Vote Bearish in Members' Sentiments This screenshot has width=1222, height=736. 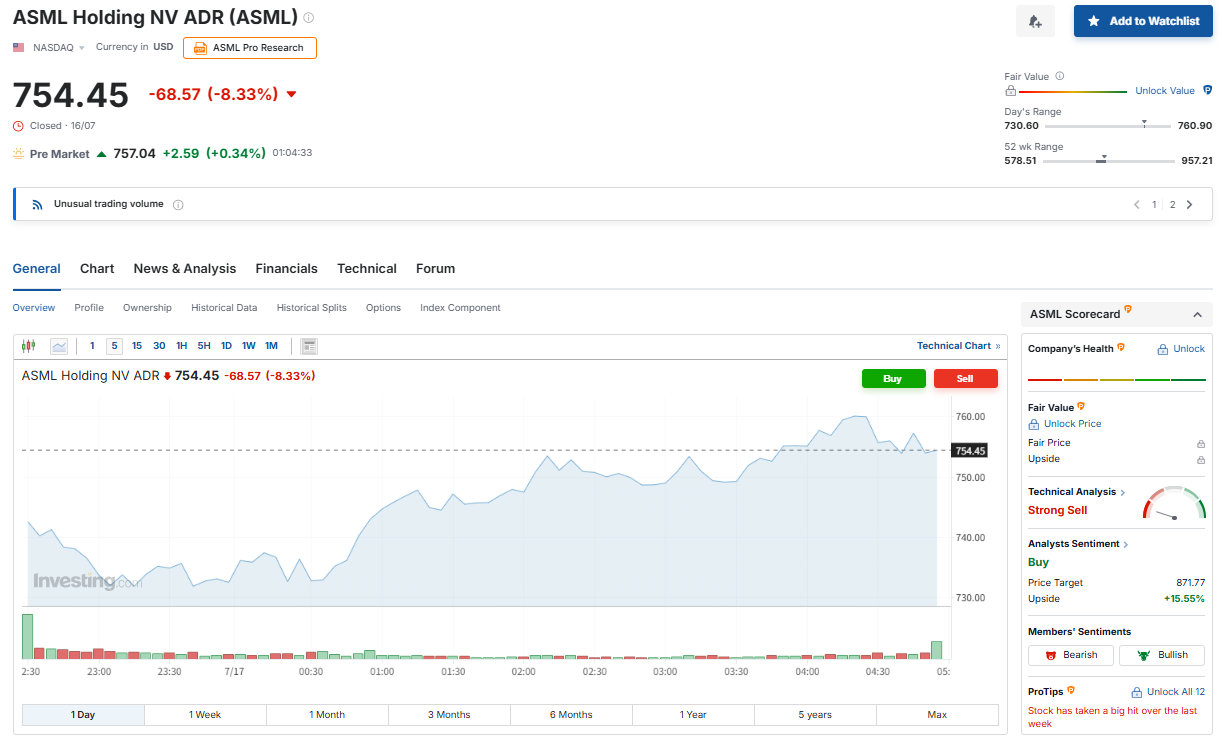coord(1070,655)
